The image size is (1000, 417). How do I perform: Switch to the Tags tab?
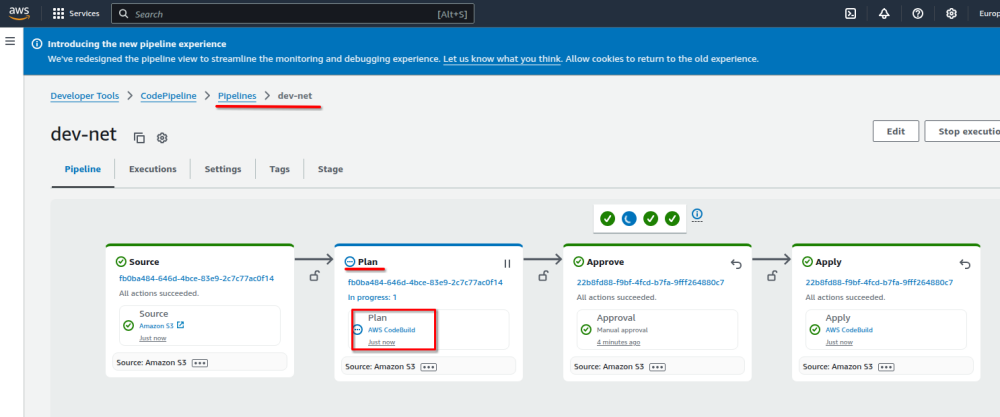point(279,169)
